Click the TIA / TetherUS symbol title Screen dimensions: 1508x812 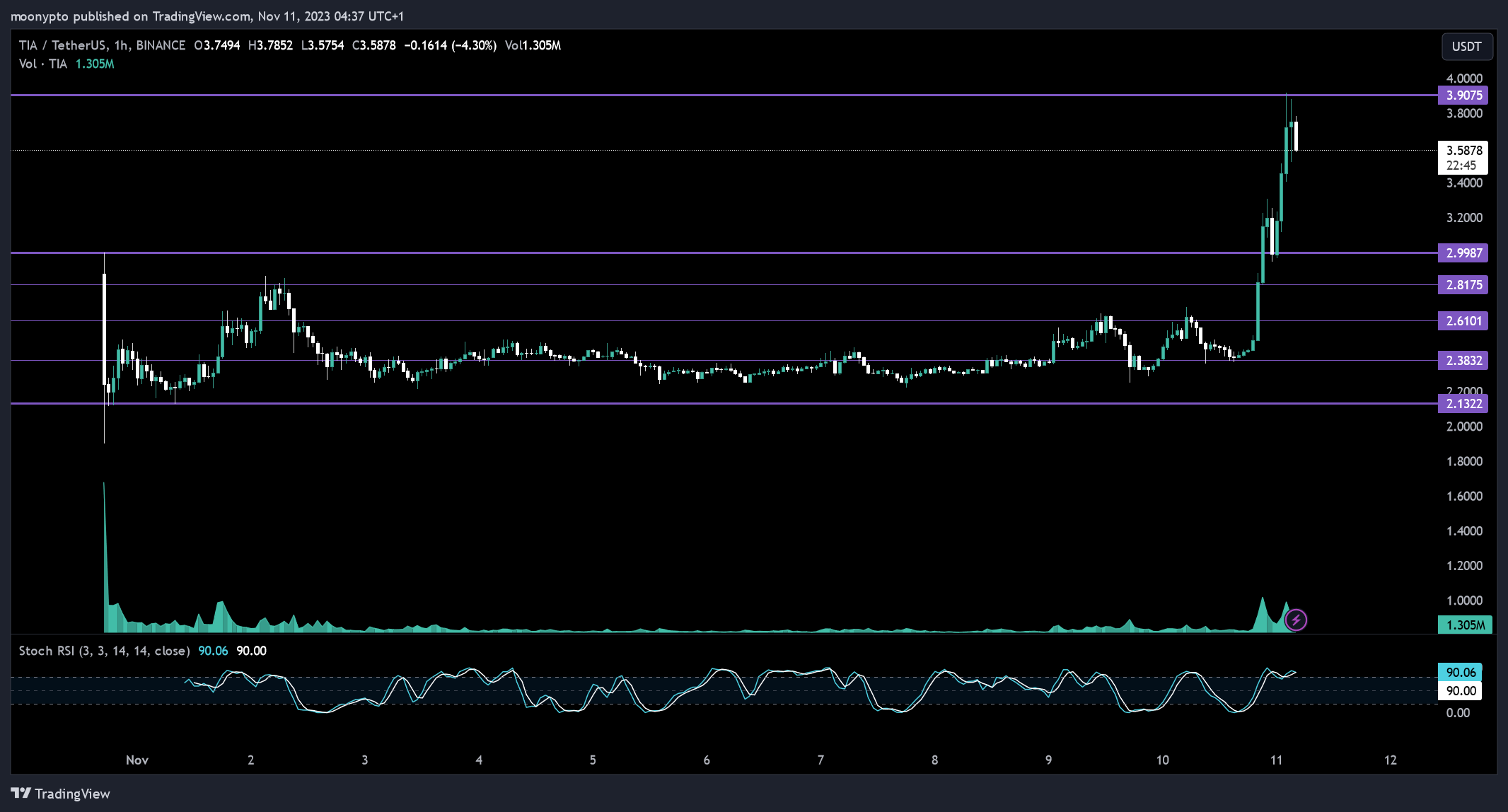pyautogui.click(x=102, y=45)
